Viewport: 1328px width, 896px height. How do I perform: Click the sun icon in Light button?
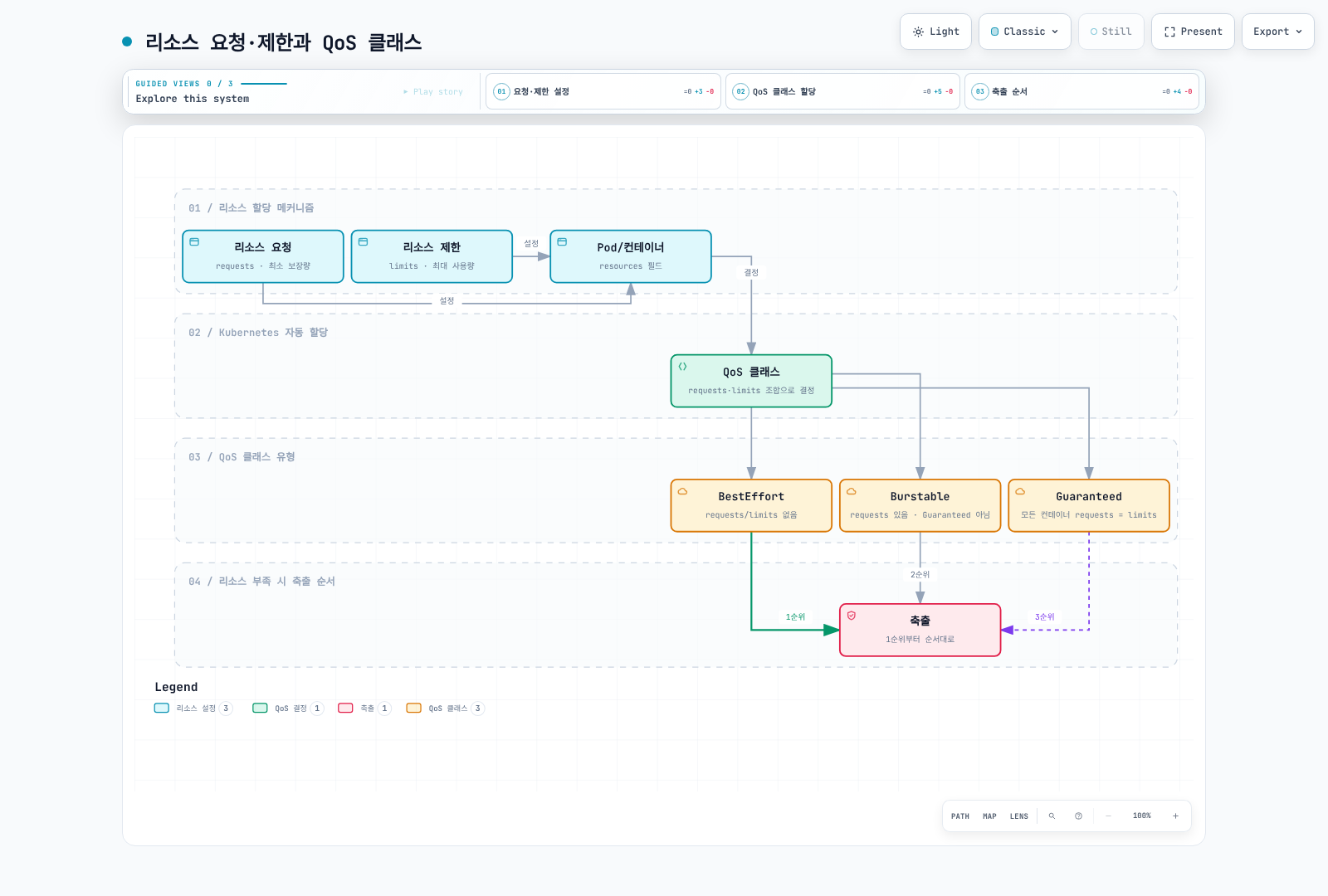pos(918,32)
